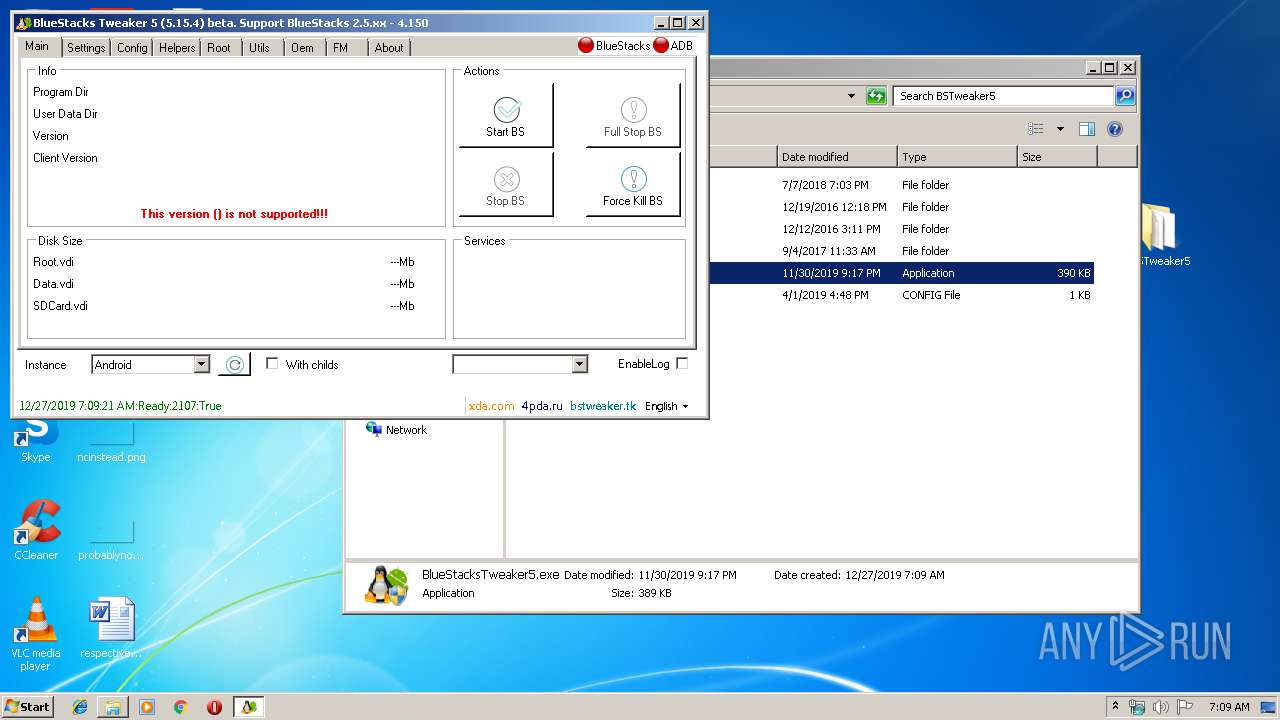
Task: Open Explorer help question mark icon
Action: [x=1115, y=129]
